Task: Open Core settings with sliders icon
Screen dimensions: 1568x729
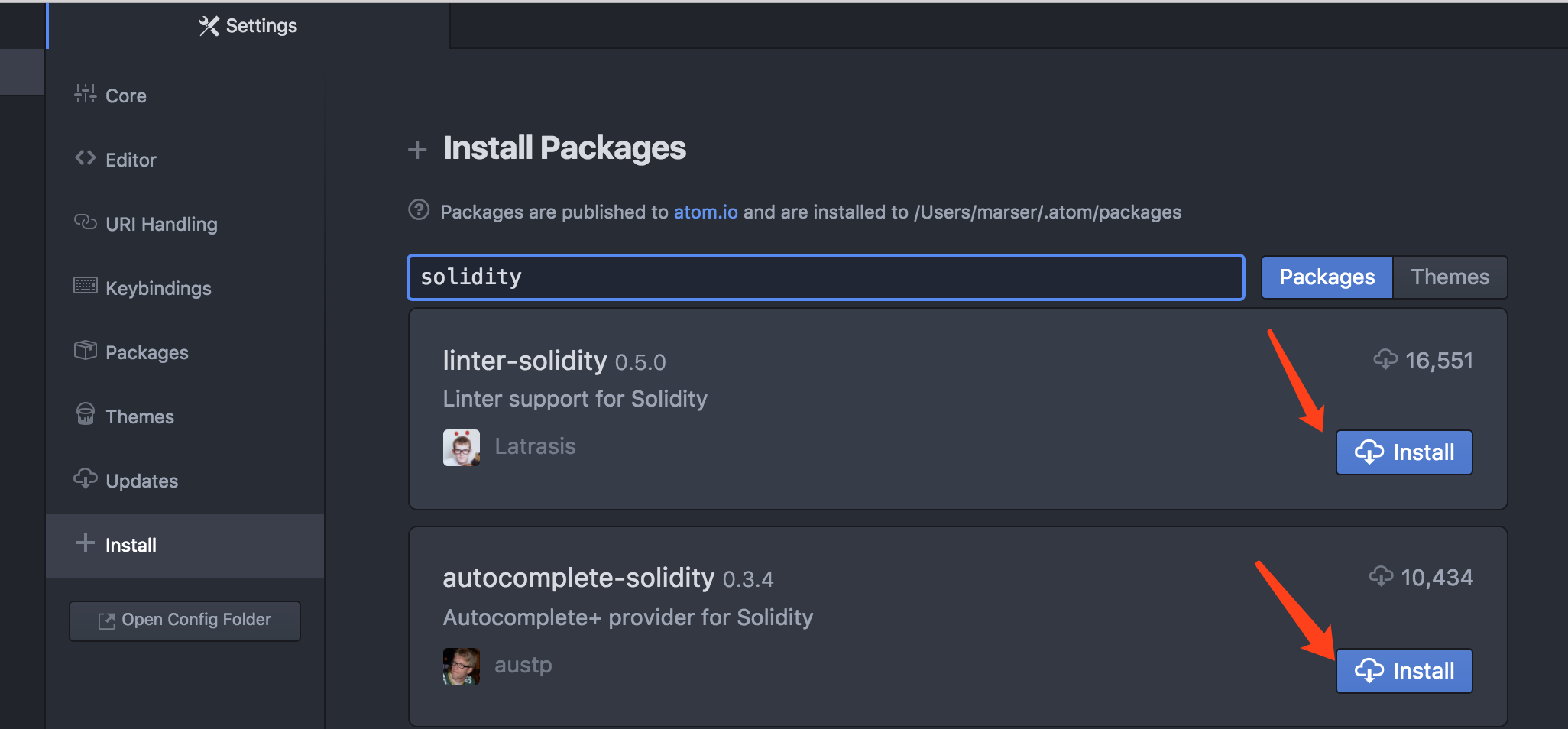Action: 85,94
